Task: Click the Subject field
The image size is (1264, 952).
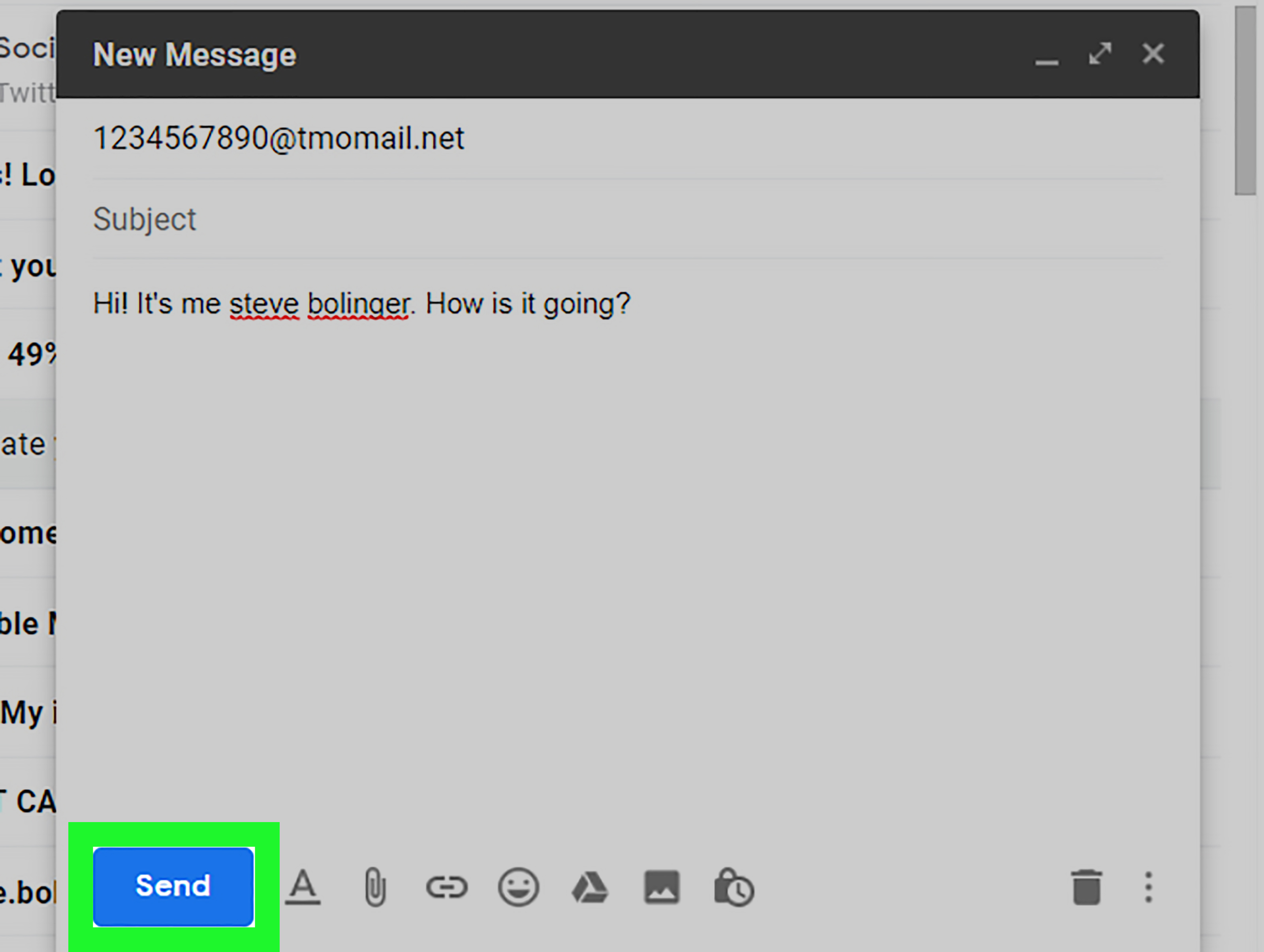Action: [627, 219]
